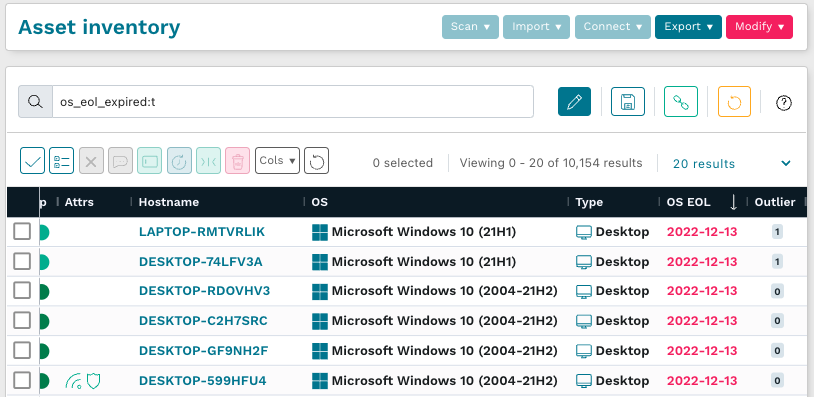Check the box for DESKTOP-C2H7SRC row

(22, 321)
